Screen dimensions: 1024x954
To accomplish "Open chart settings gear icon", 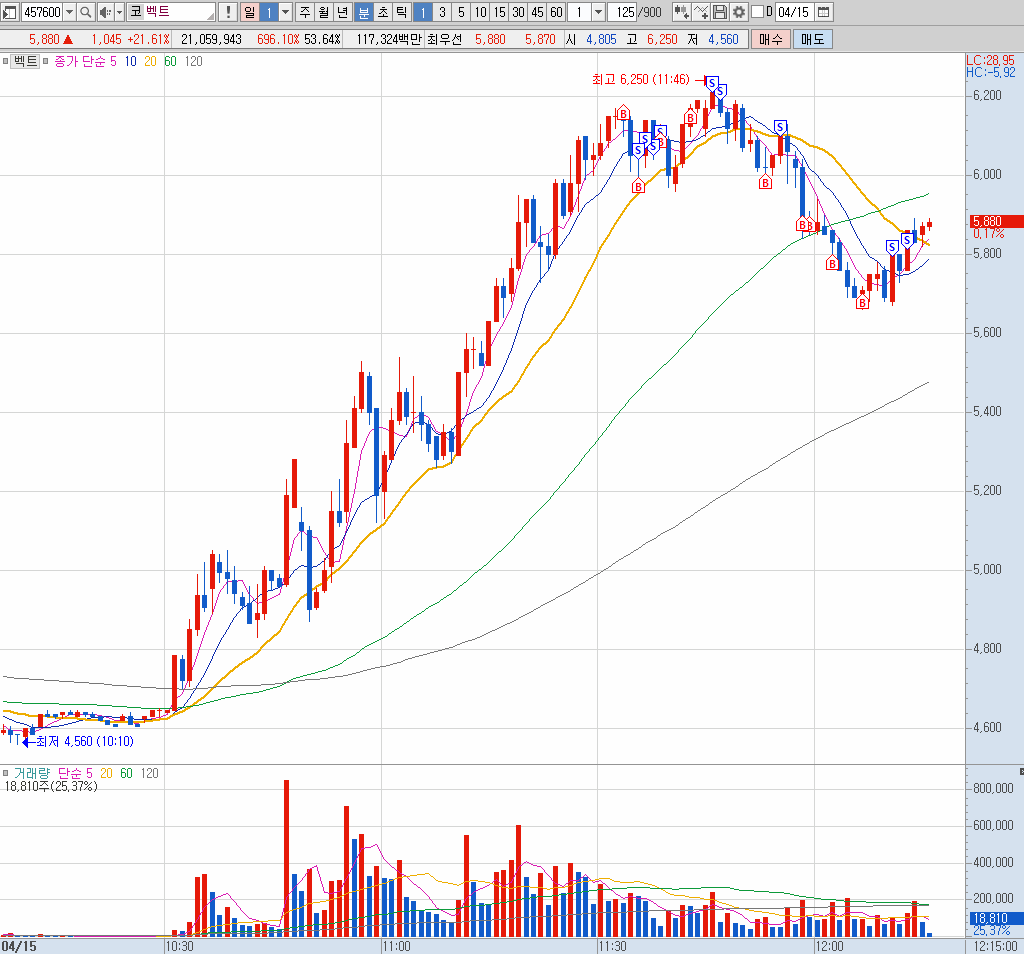I will coord(738,12).
